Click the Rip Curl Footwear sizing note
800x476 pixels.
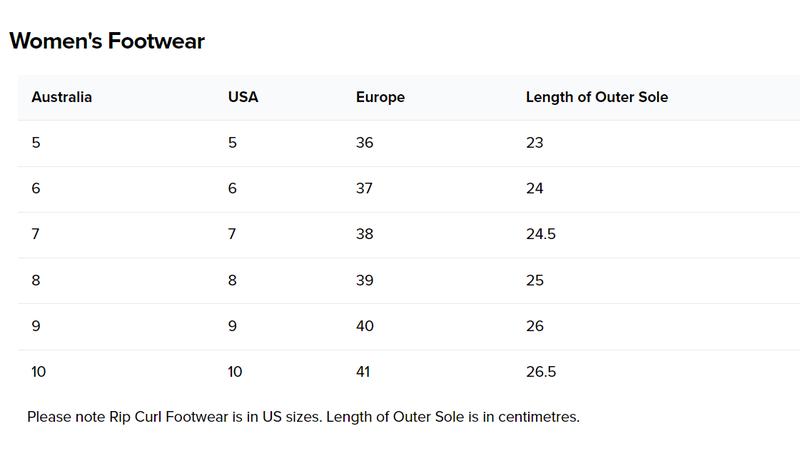click(x=303, y=417)
